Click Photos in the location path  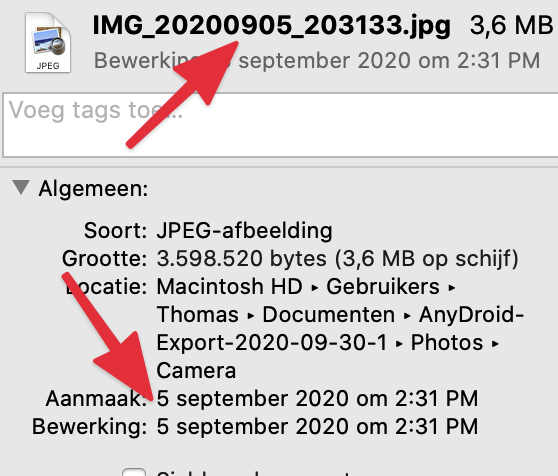[x=447, y=343]
